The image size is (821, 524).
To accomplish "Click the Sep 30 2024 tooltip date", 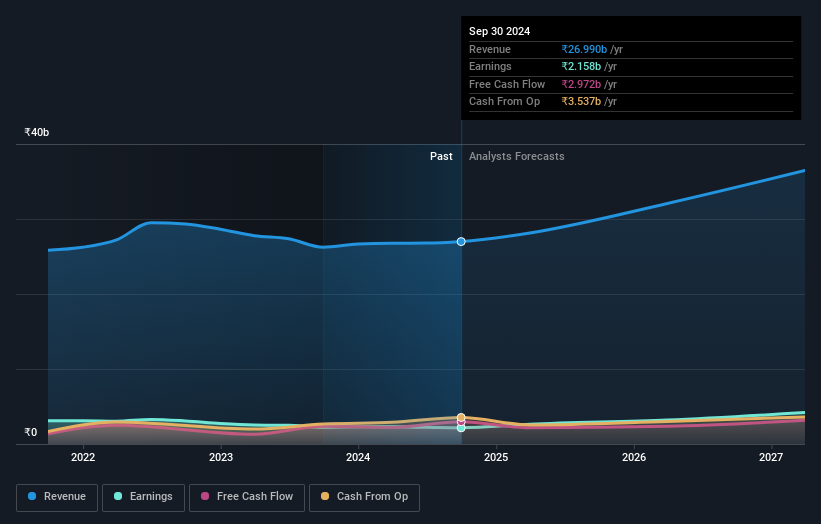I will pyautogui.click(x=500, y=31).
